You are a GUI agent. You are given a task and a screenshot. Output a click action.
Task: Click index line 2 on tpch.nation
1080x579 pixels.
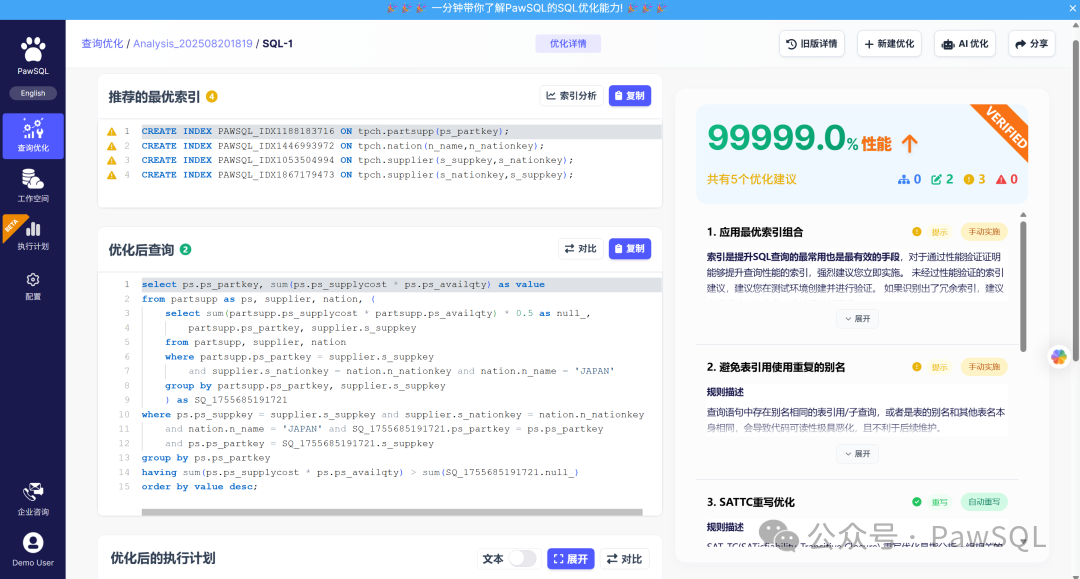pyautogui.click(x=342, y=146)
